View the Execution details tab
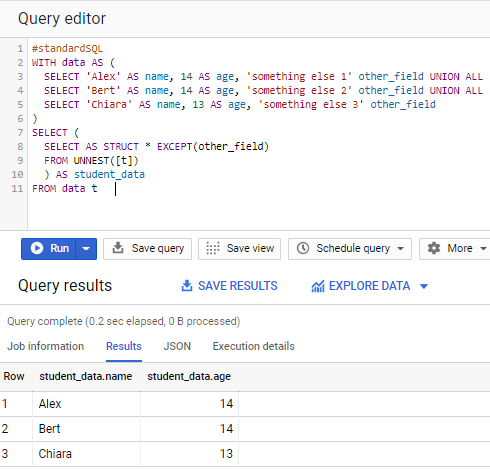490x470 pixels. click(254, 346)
